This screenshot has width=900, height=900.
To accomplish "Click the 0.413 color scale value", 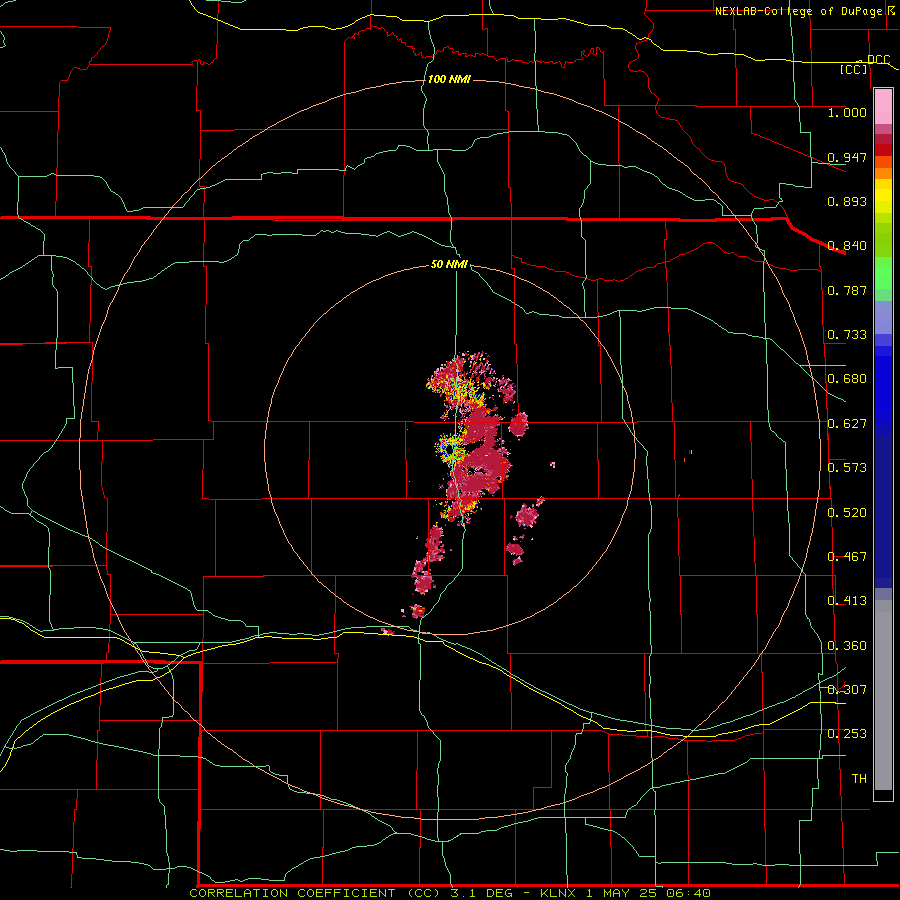I will (847, 601).
